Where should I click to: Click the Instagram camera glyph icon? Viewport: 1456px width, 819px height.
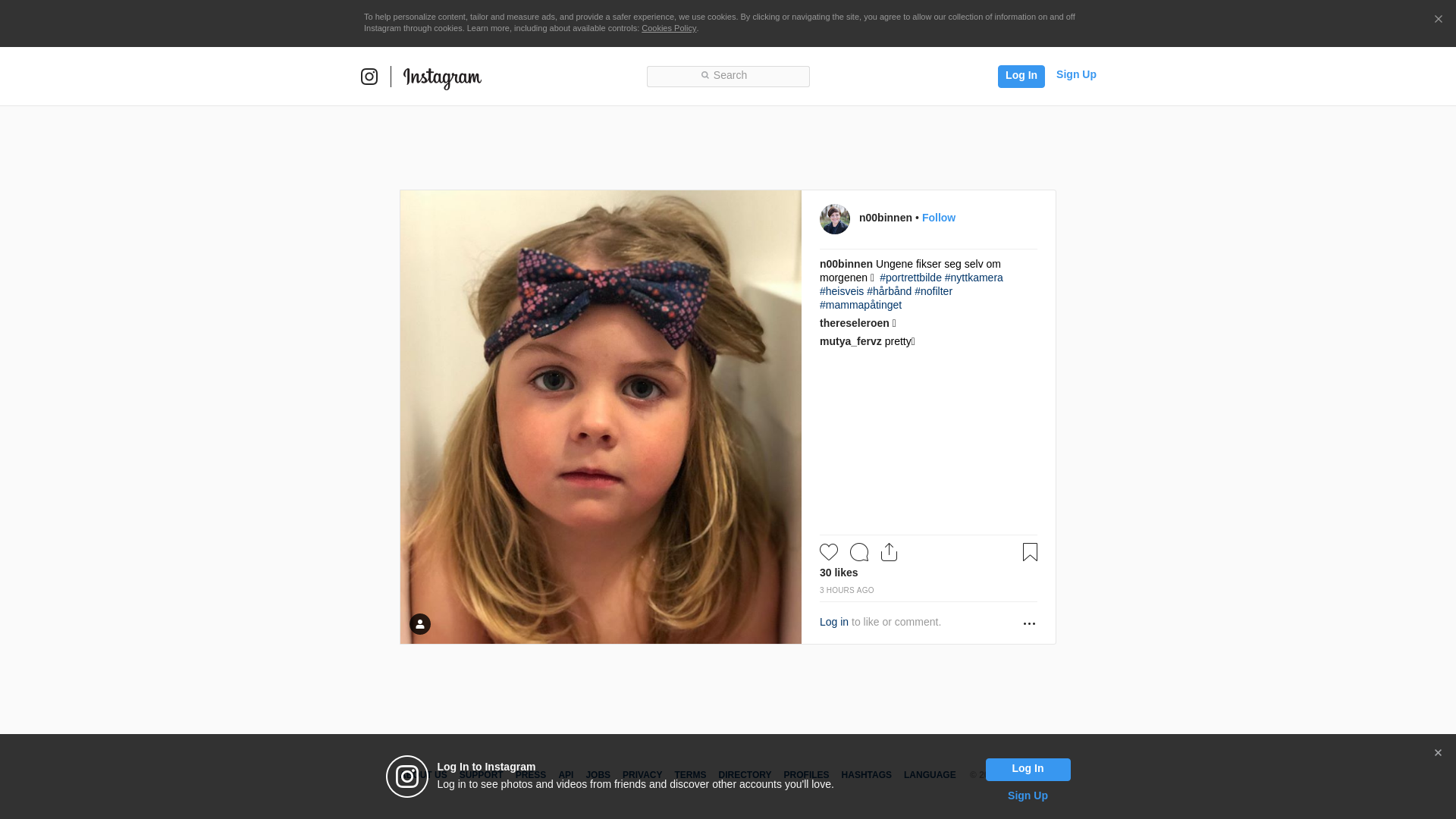click(x=369, y=77)
